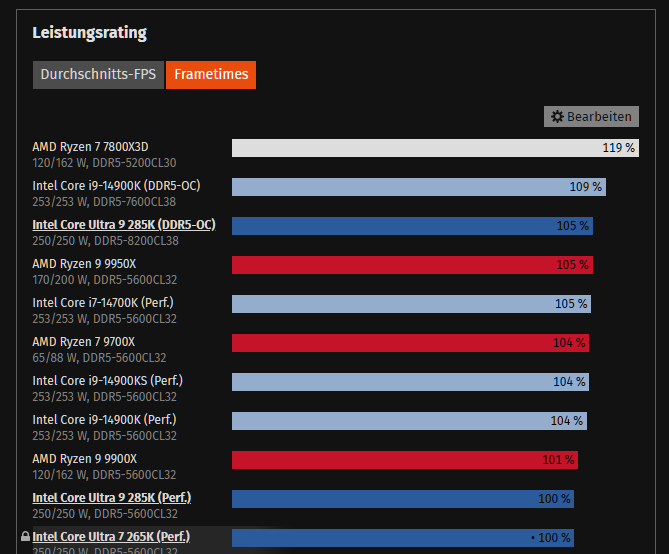Select the Frametimes tab
Screen dimensions: 669x554
211,75
